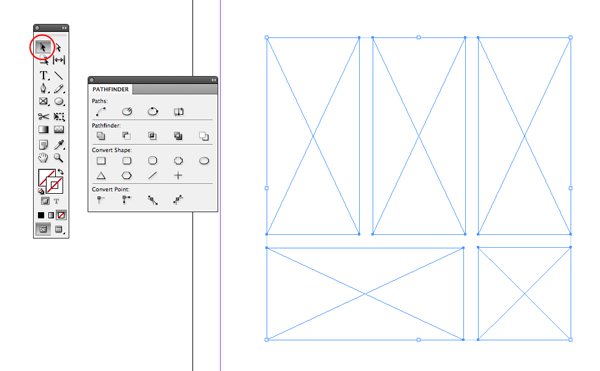The height and width of the screenshot is (371, 600).
Task: Select the Type tool
Action: (x=44, y=75)
